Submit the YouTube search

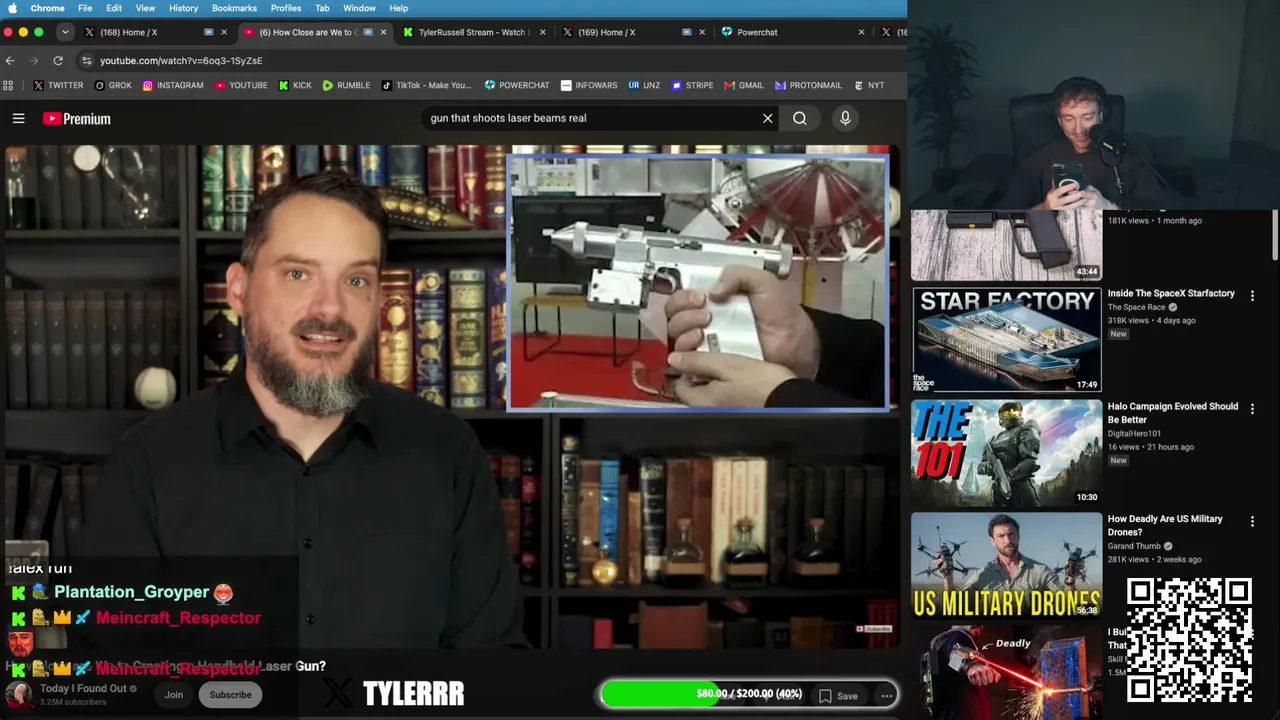(x=800, y=118)
